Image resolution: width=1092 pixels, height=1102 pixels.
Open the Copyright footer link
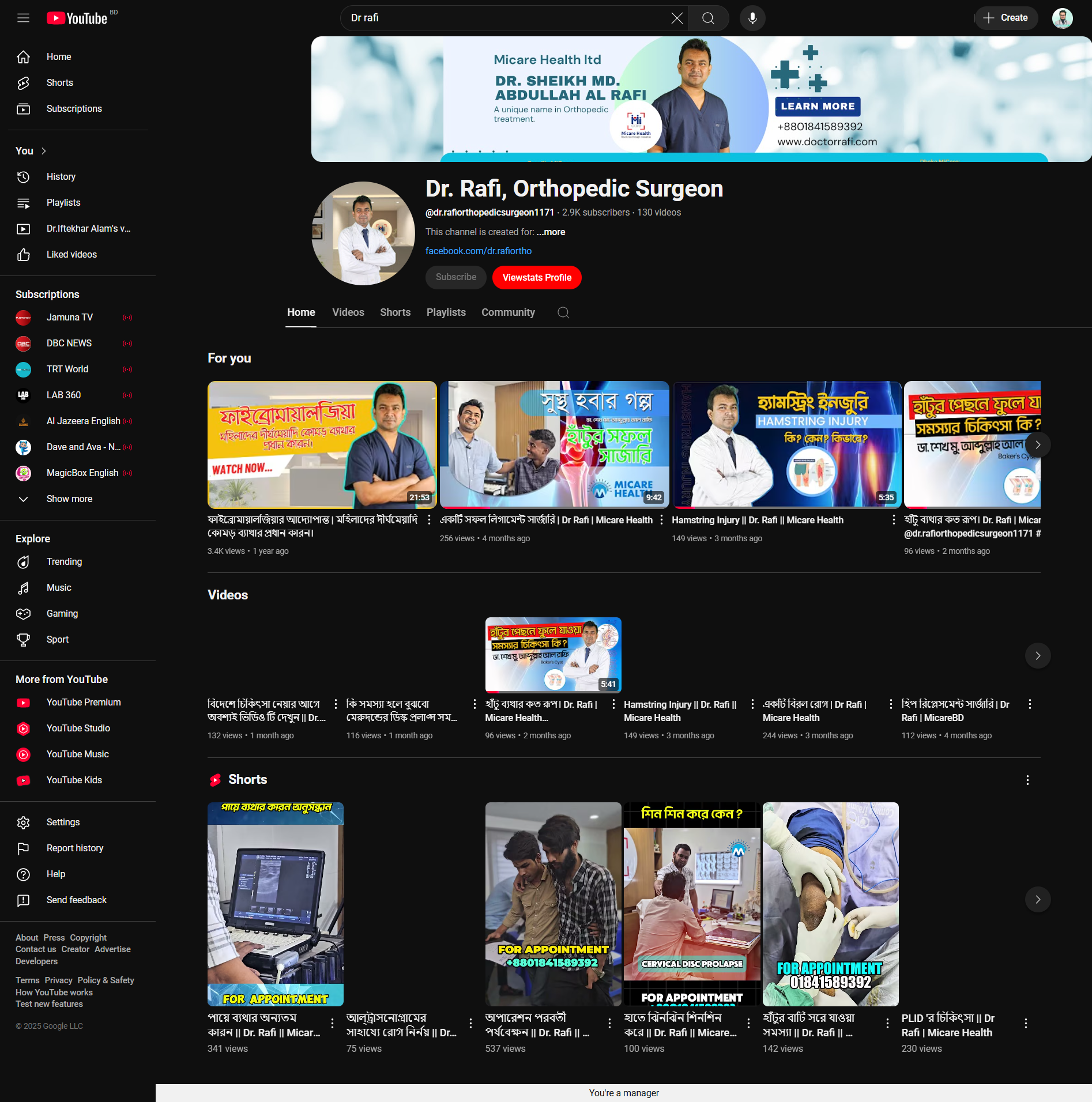click(88, 938)
